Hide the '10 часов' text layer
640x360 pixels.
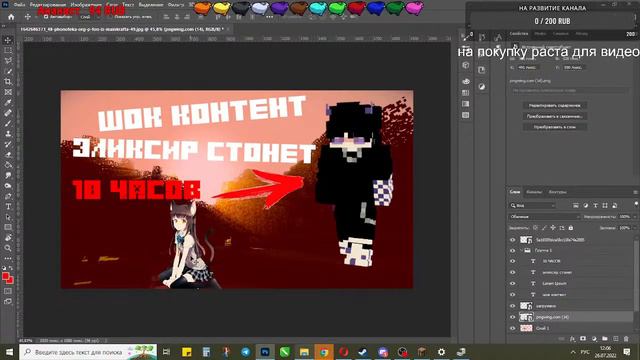point(513,261)
